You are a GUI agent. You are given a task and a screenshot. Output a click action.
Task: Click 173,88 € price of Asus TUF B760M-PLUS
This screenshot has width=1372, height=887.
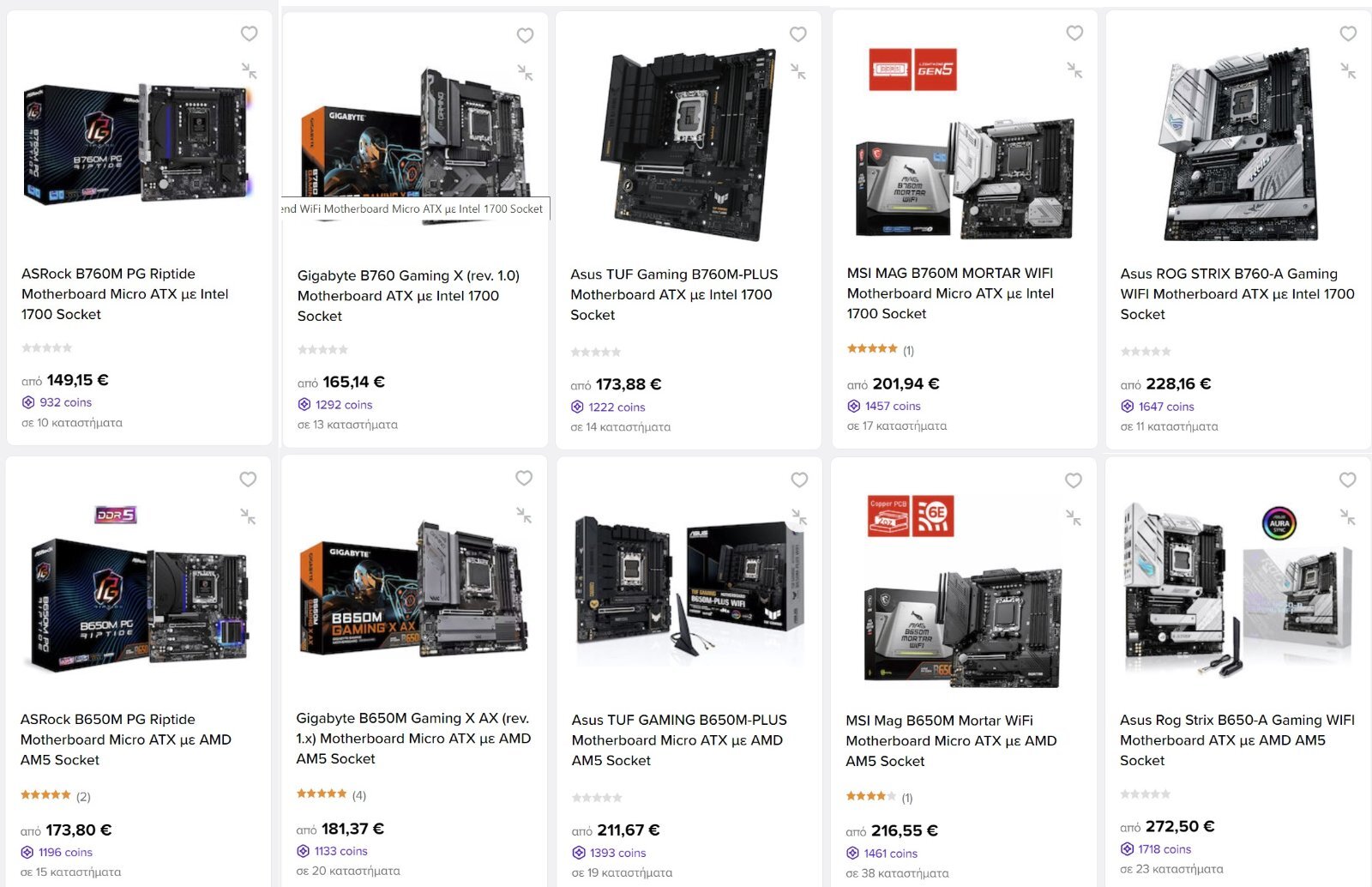click(x=629, y=384)
